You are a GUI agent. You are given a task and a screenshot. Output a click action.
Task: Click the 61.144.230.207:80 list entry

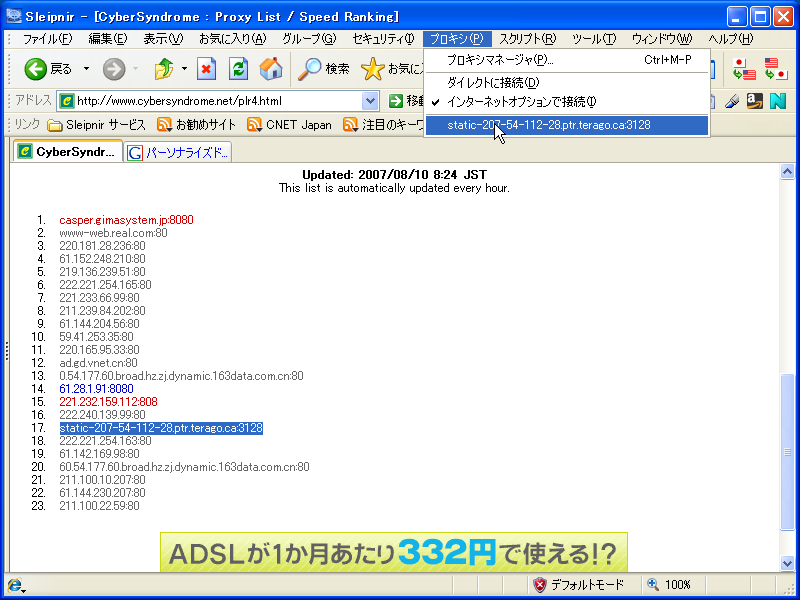tap(102, 493)
